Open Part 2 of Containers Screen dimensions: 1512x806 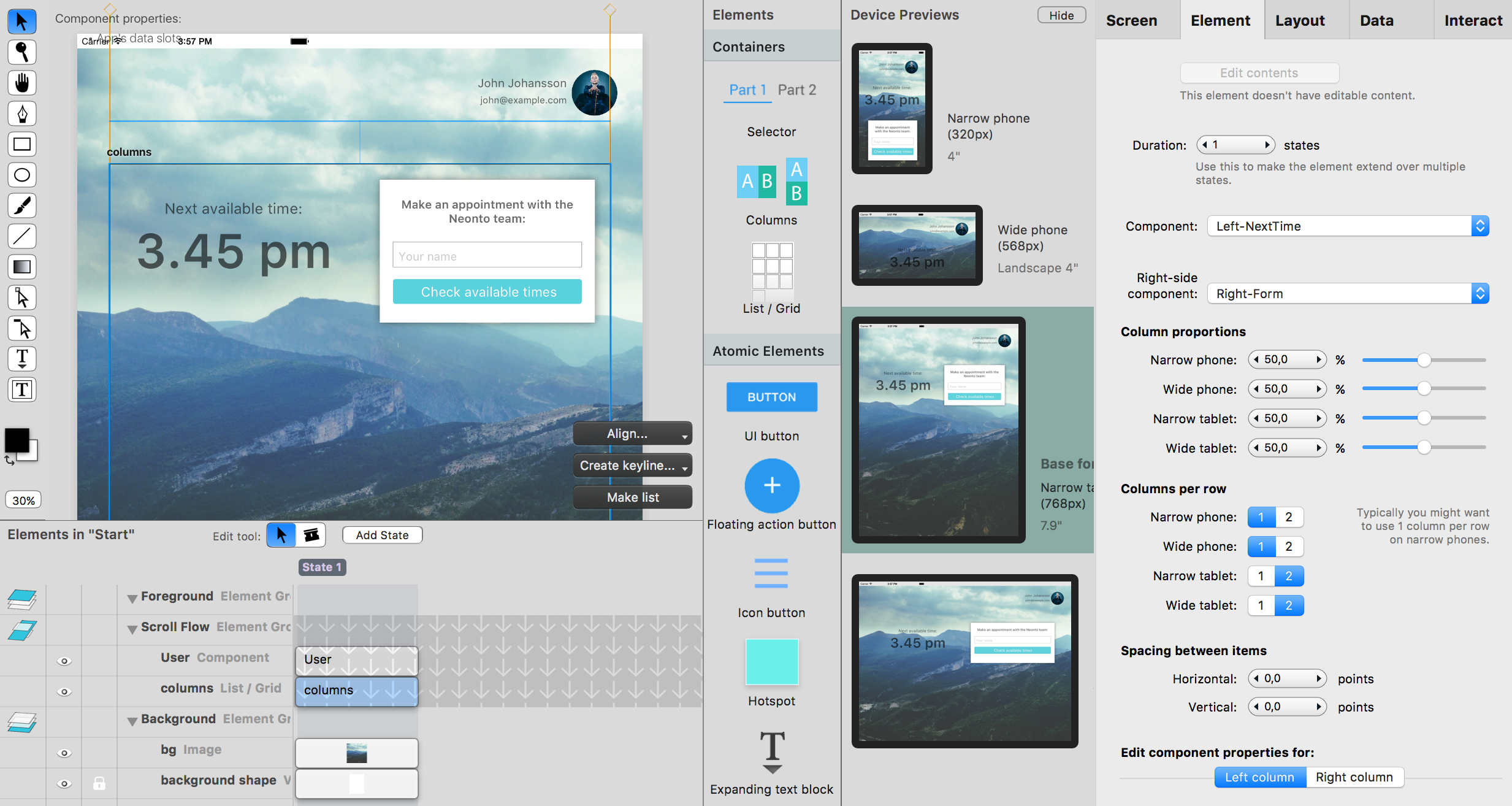click(x=796, y=90)
